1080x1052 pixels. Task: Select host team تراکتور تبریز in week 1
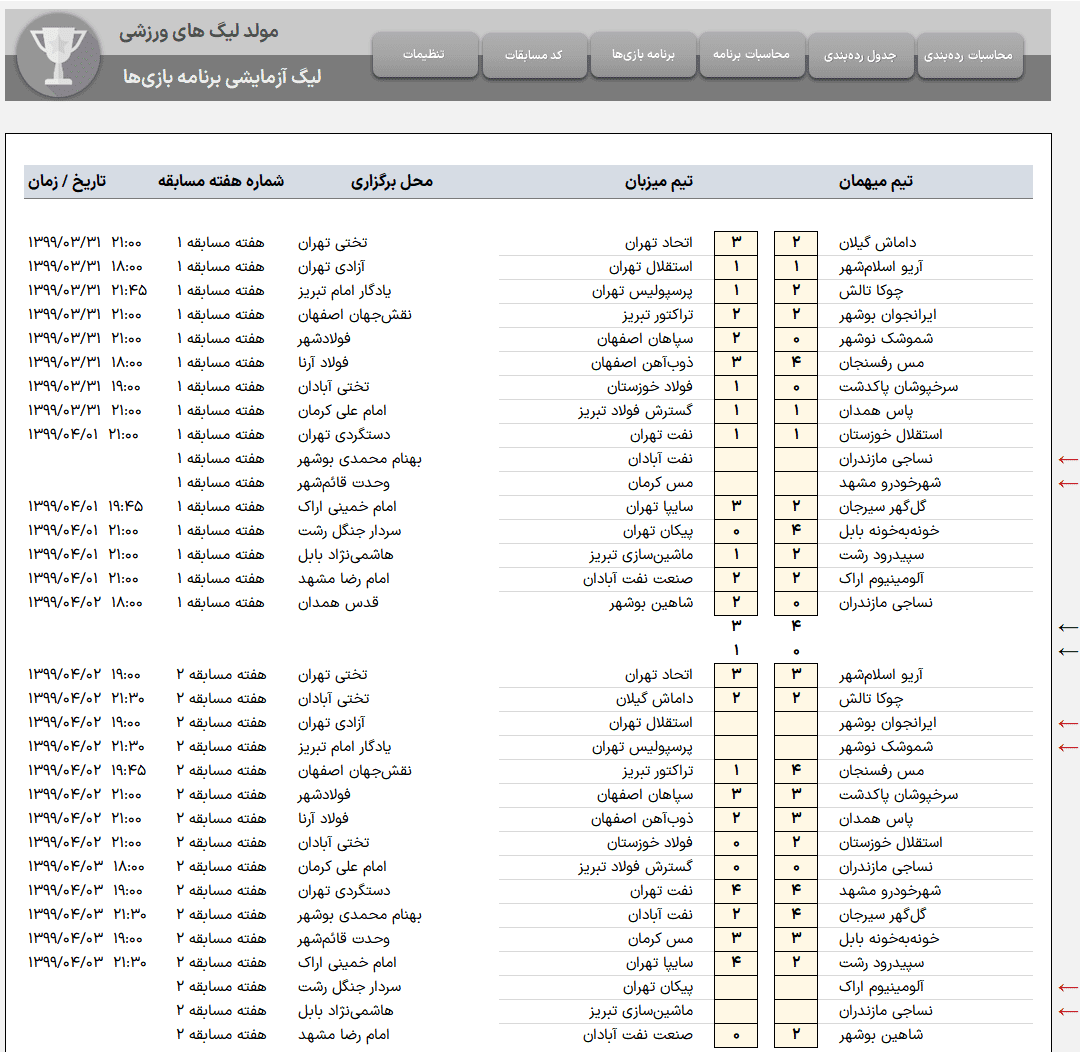click(x=658, y=315)
